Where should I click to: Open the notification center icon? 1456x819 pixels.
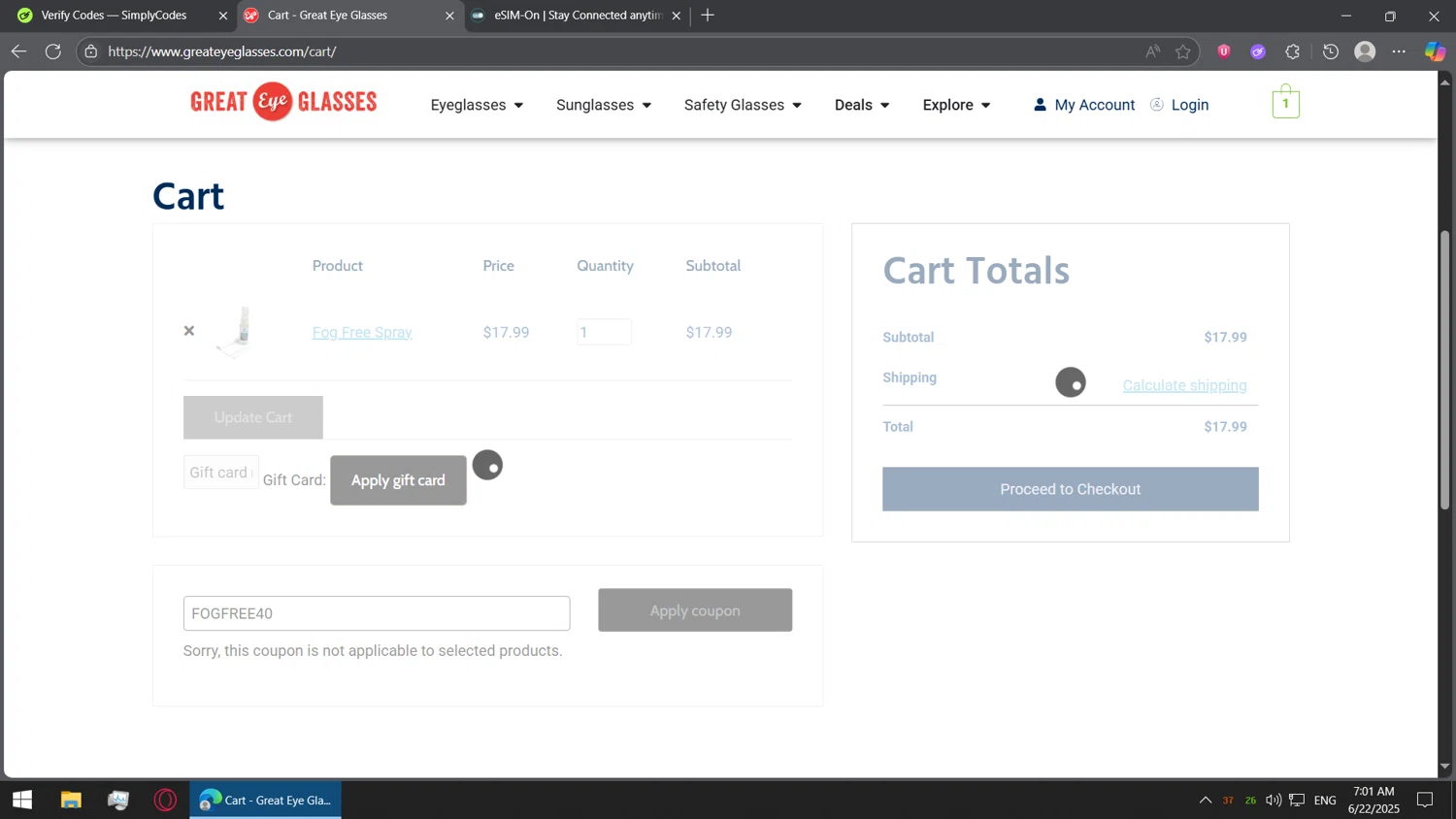[1425, 800]
